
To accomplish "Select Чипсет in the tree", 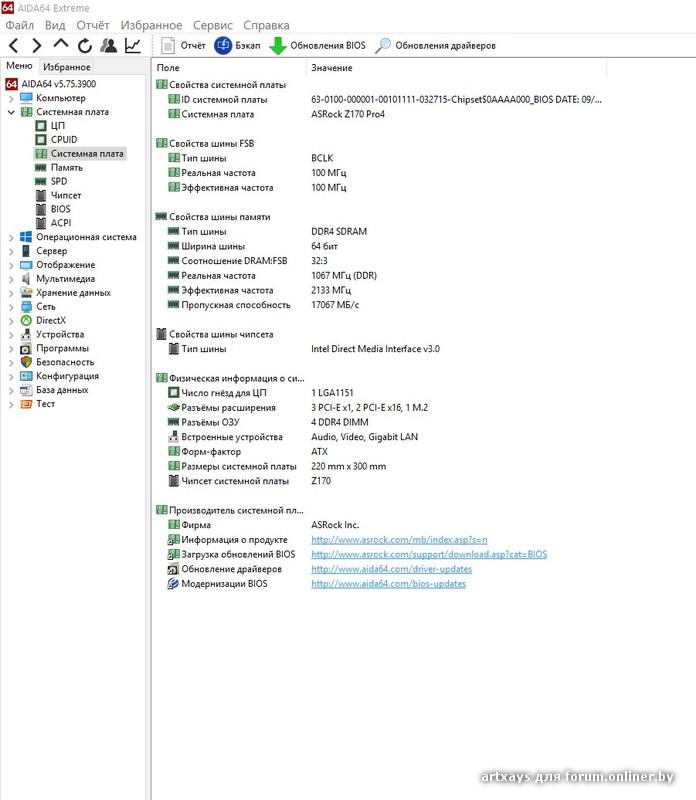I will pyautogui.click(x=59, y=195).
